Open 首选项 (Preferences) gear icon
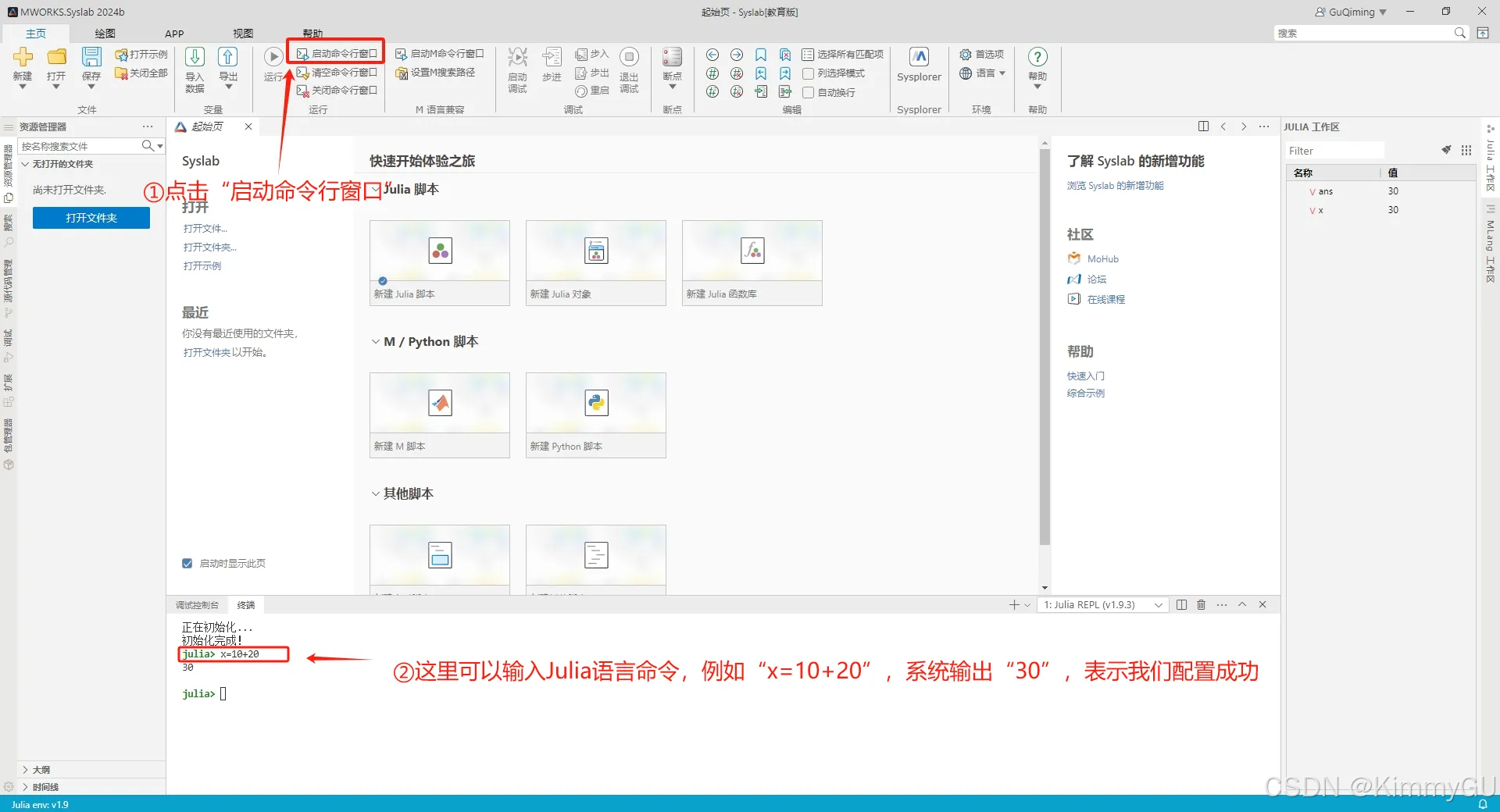The width and height of the screenshot is (1500, 812). (966, 55)
